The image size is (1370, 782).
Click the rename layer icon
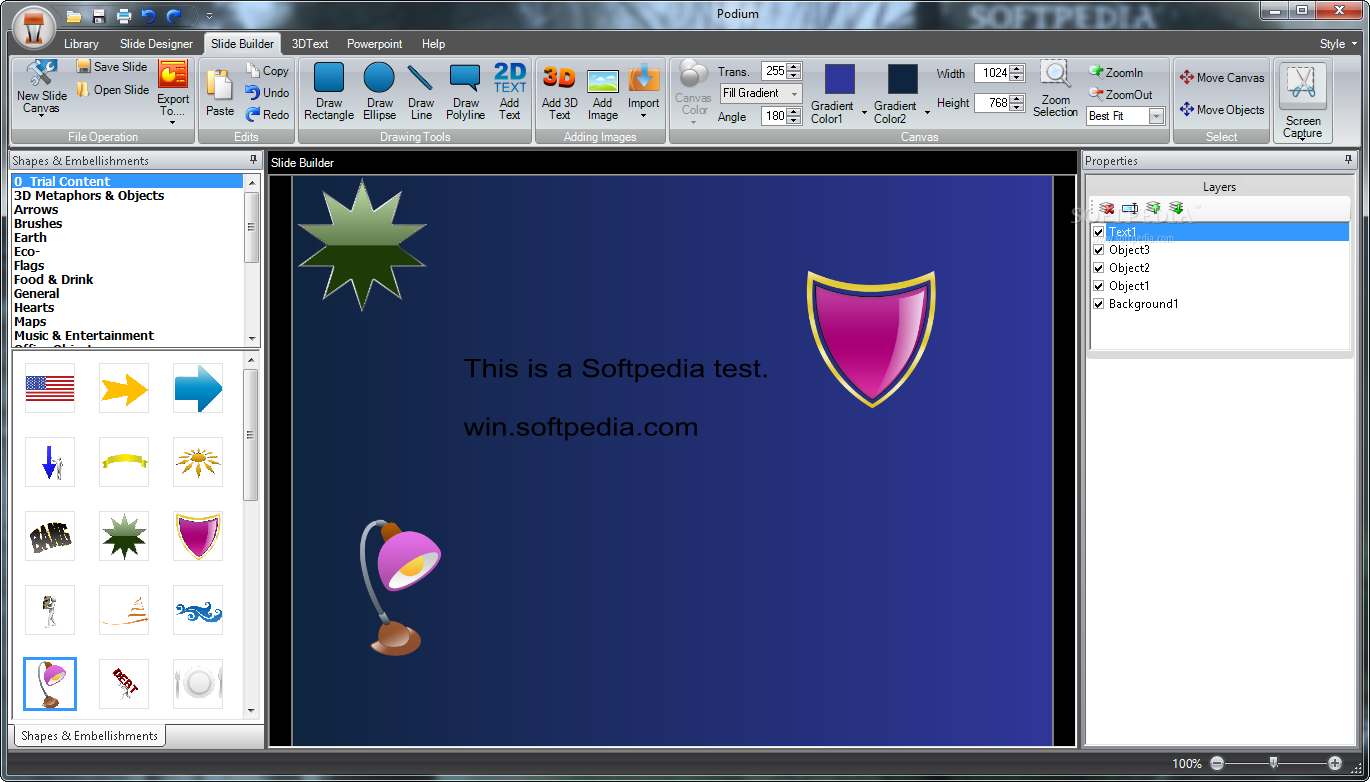(1130, 208)
